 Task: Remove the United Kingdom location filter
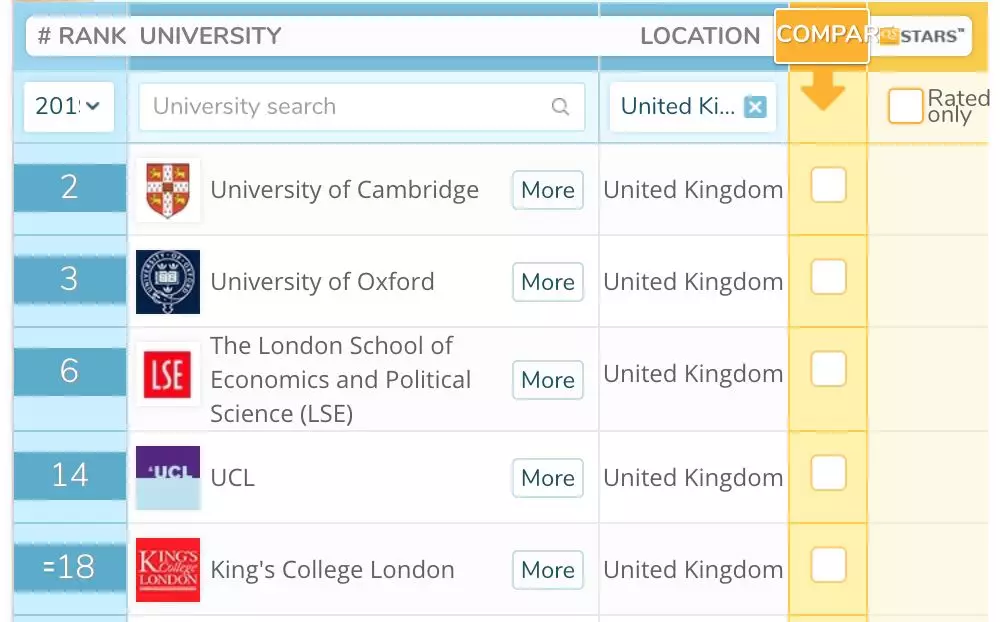click(755, 107)
